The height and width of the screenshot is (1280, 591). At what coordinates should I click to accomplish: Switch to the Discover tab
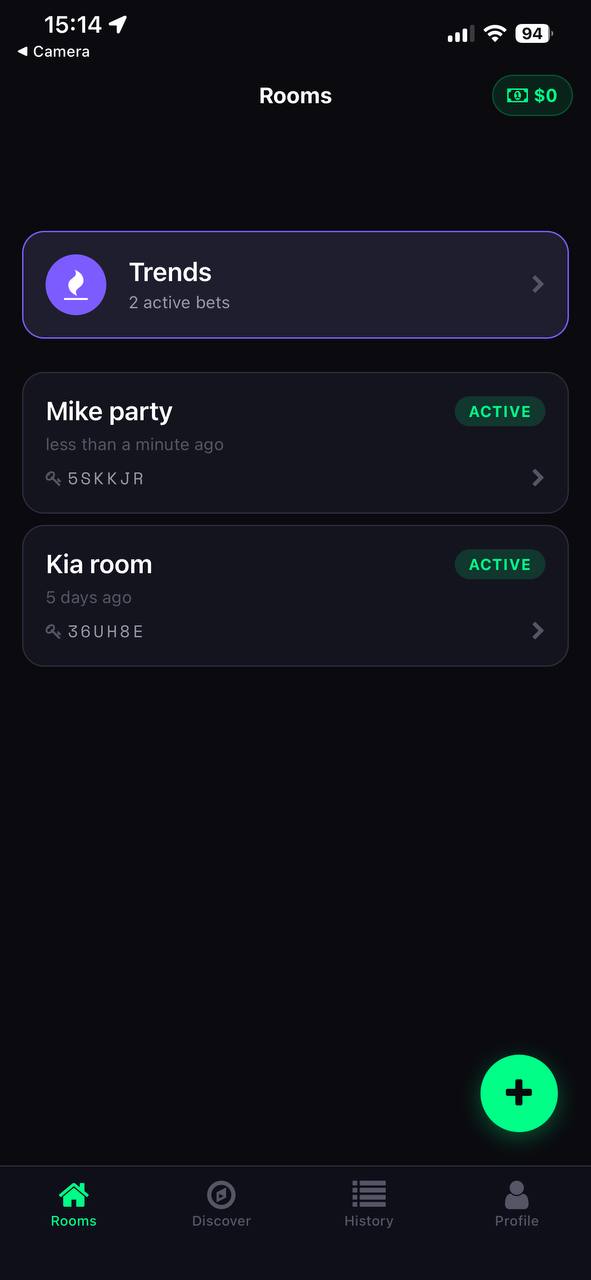pos(221,1202)
